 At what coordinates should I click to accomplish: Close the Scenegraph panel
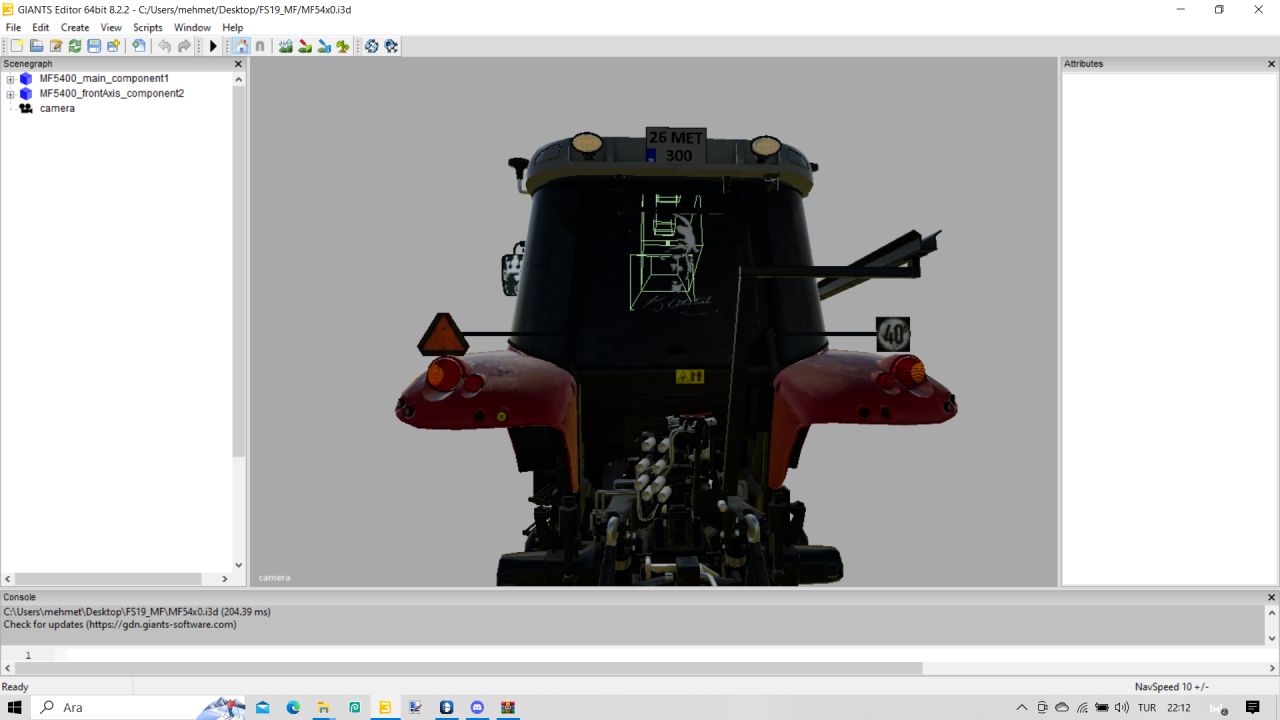[x=238, y=64]
